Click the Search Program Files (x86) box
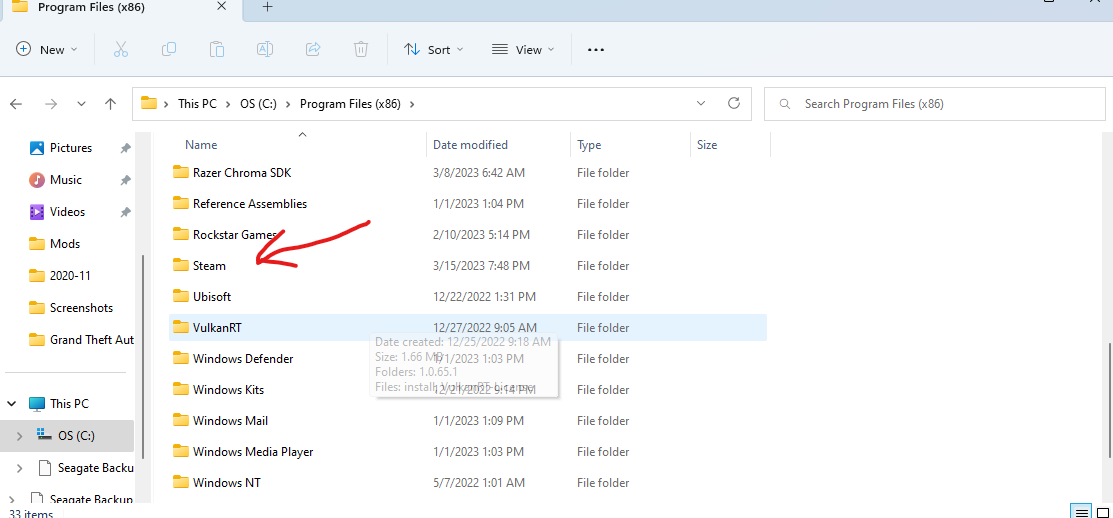 tap(934, 104)
